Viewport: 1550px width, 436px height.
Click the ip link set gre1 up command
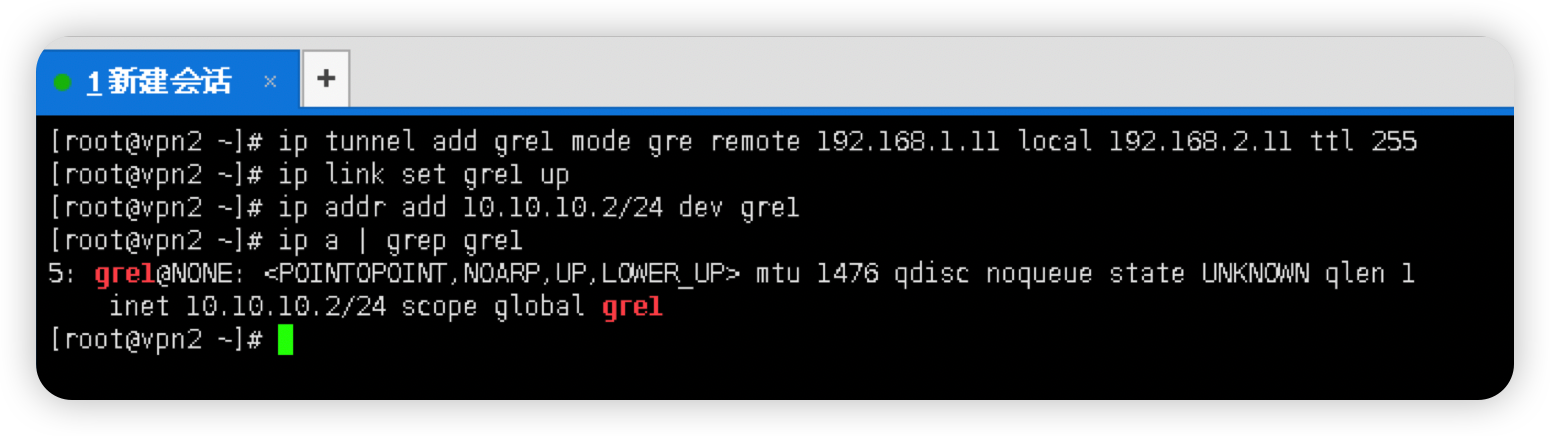(424, 175)
